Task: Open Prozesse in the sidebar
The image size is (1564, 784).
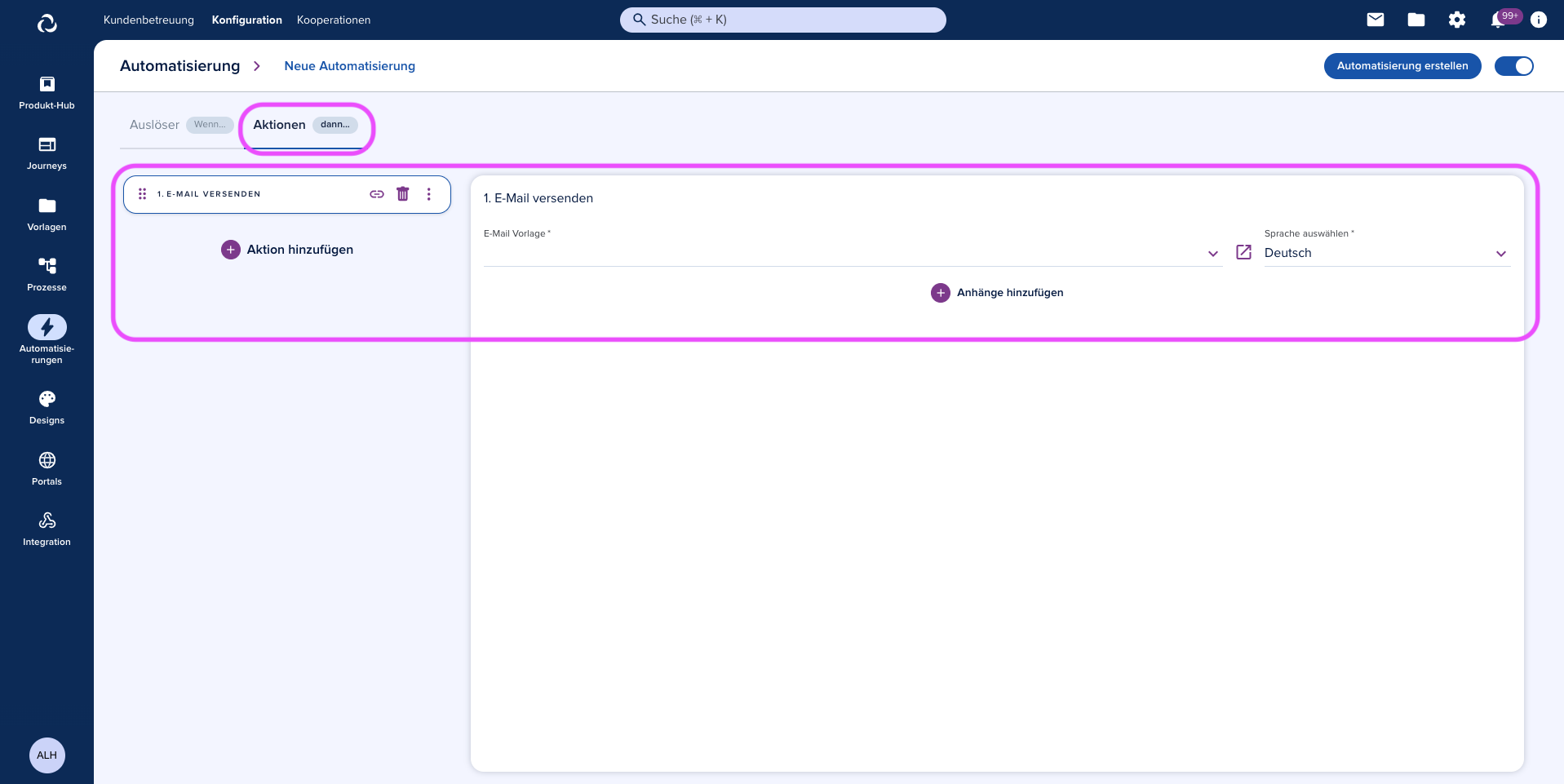Action: 47,275
